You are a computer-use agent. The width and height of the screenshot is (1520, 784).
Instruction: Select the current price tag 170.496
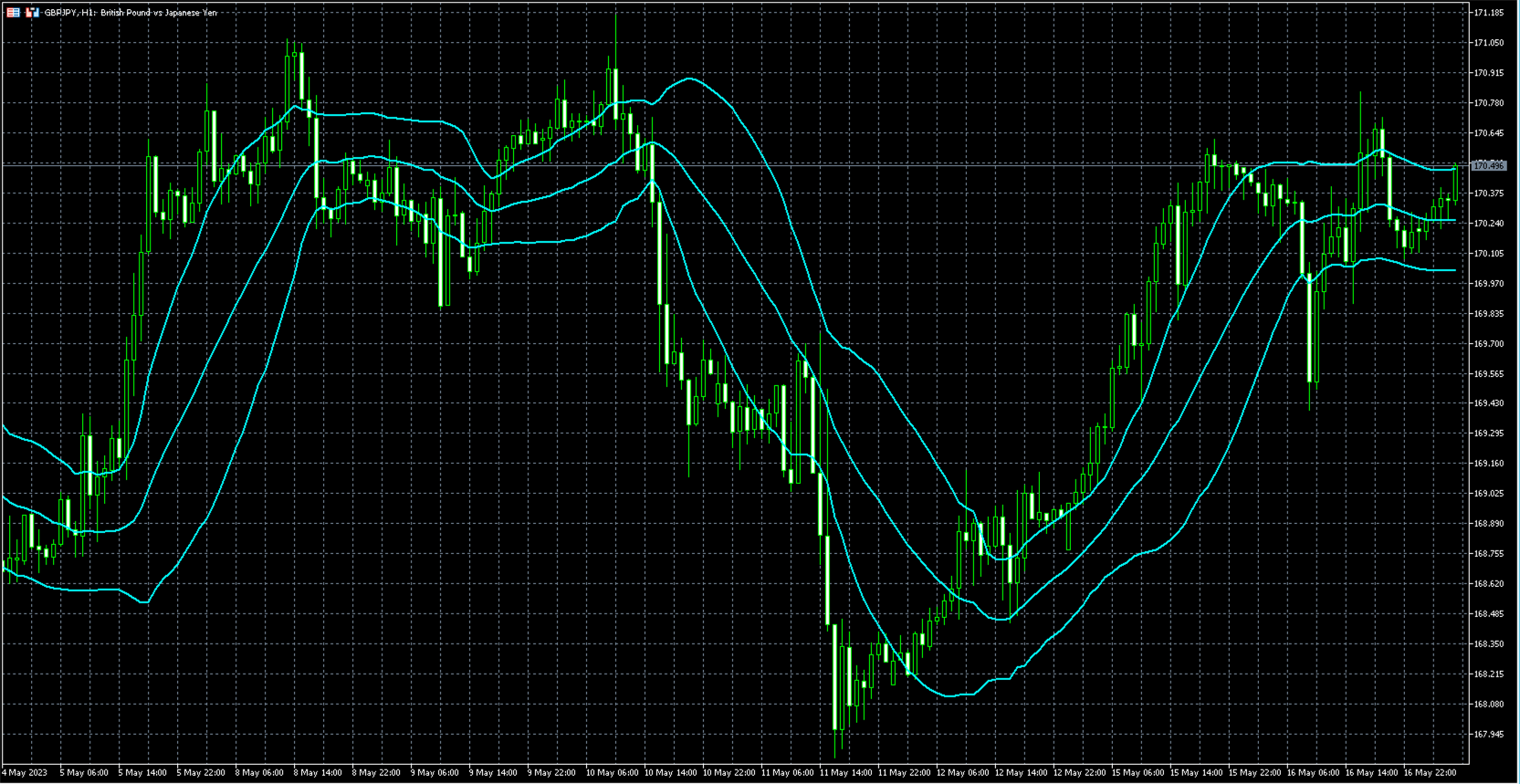click(x=1489, y=166)
